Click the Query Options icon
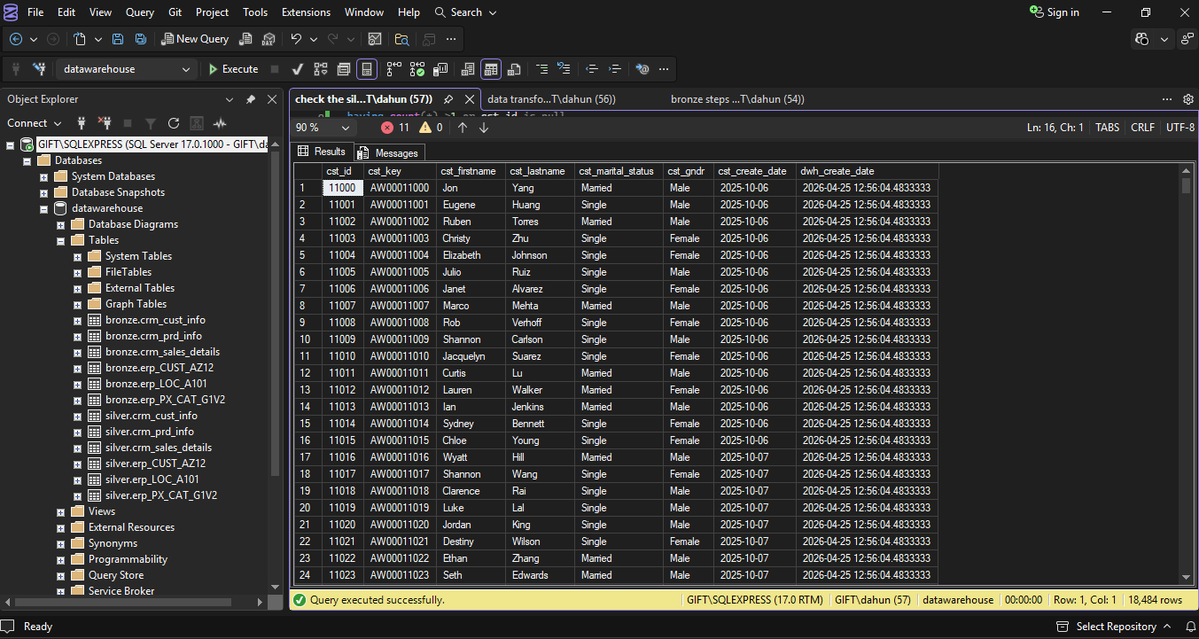Screen dimensions: 1199x639 (x=344, y=70)
